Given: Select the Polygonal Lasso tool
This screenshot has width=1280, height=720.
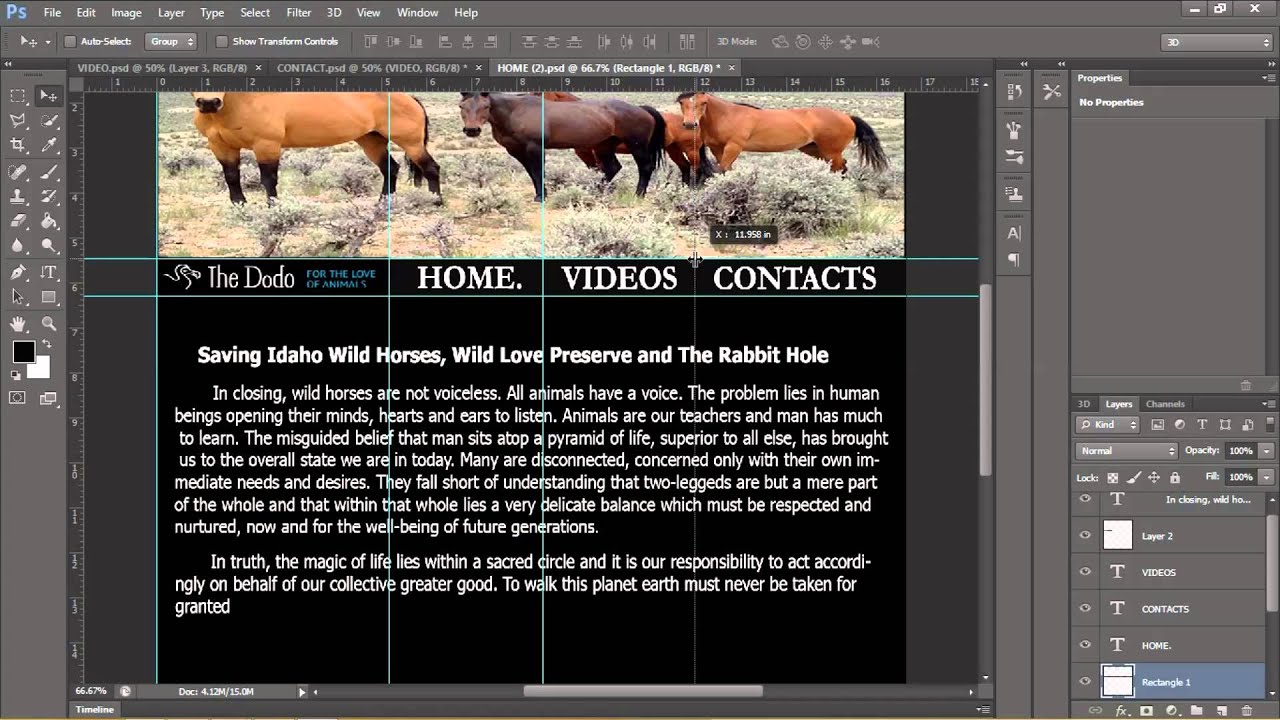Looking at the screenshot, I should tap(18, 120).
